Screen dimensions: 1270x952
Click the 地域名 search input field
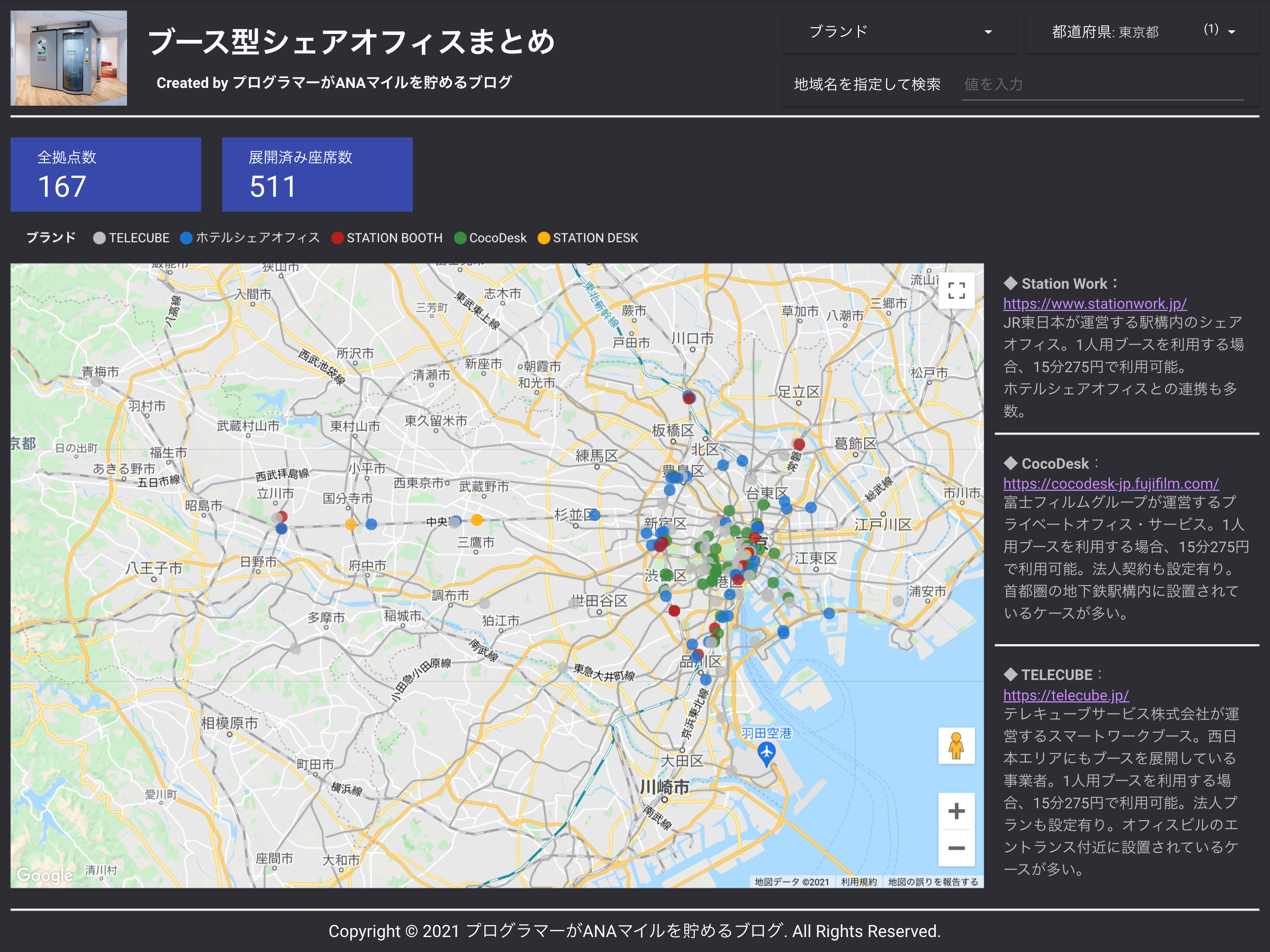(x=1102, y=85)
